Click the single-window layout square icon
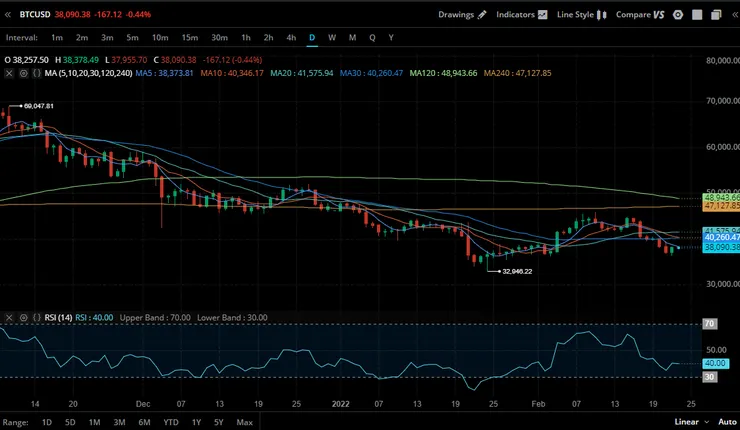Image resolution: width=740 pixels, height=430 pixels. click(697, 15)
